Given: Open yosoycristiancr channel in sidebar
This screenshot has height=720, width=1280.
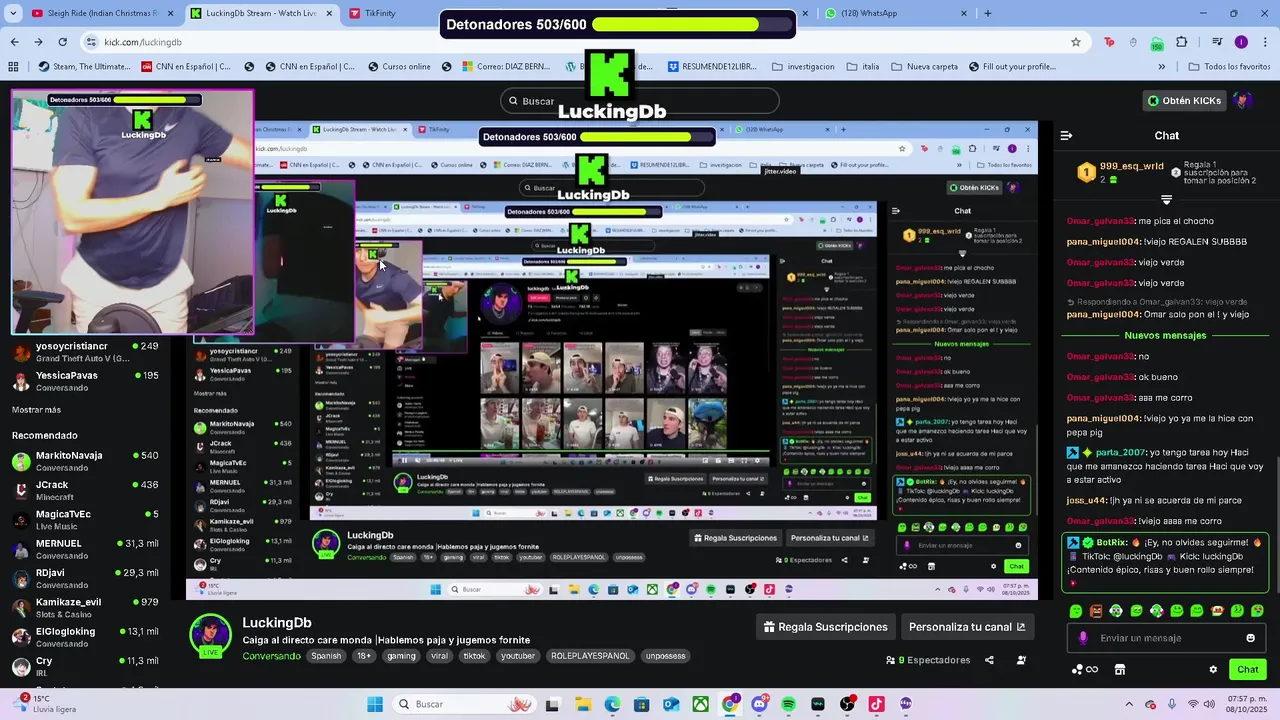Looking at the screenshot, I should (x=85, y=352).
